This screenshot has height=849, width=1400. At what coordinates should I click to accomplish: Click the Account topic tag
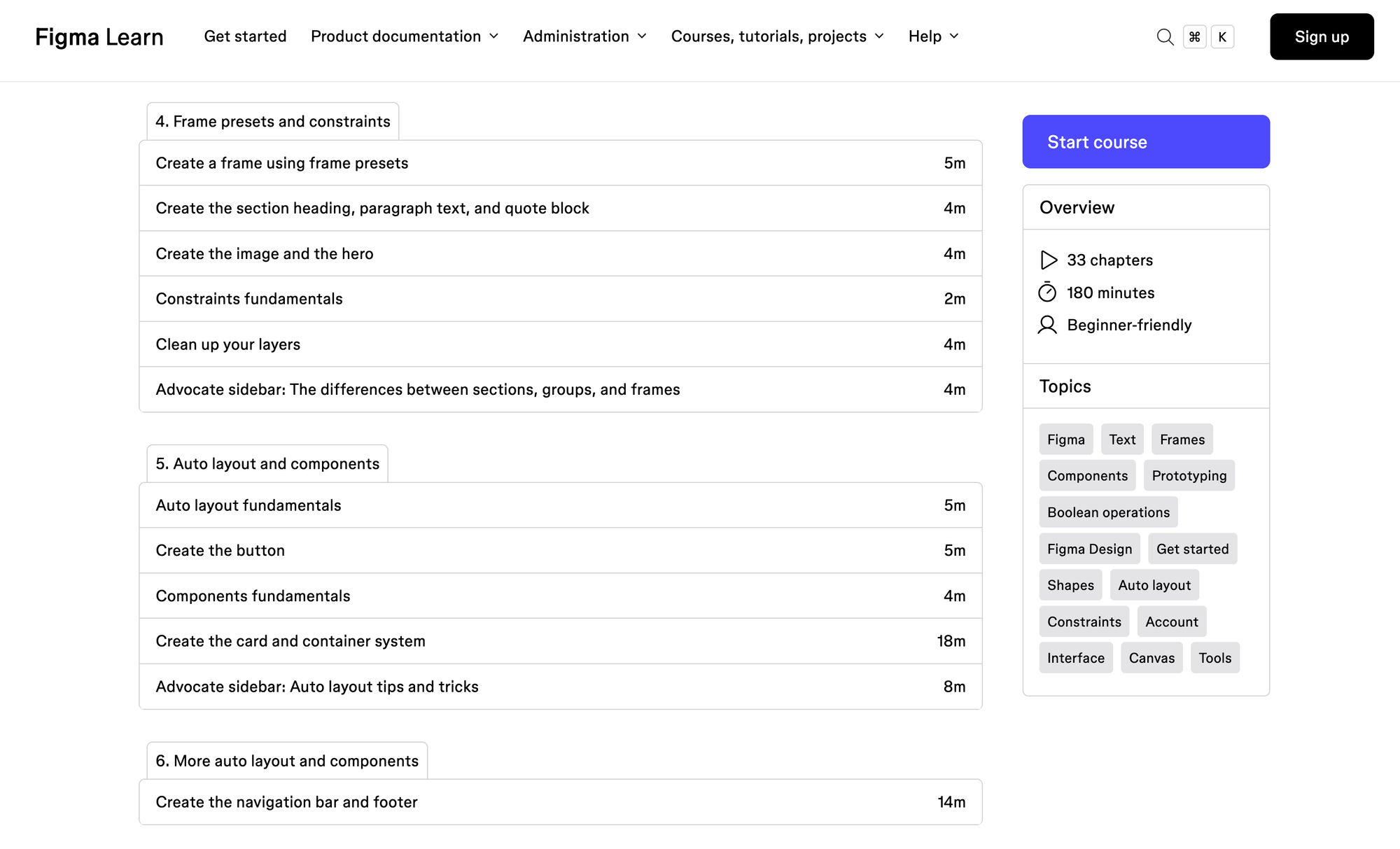coord(1172,622)
